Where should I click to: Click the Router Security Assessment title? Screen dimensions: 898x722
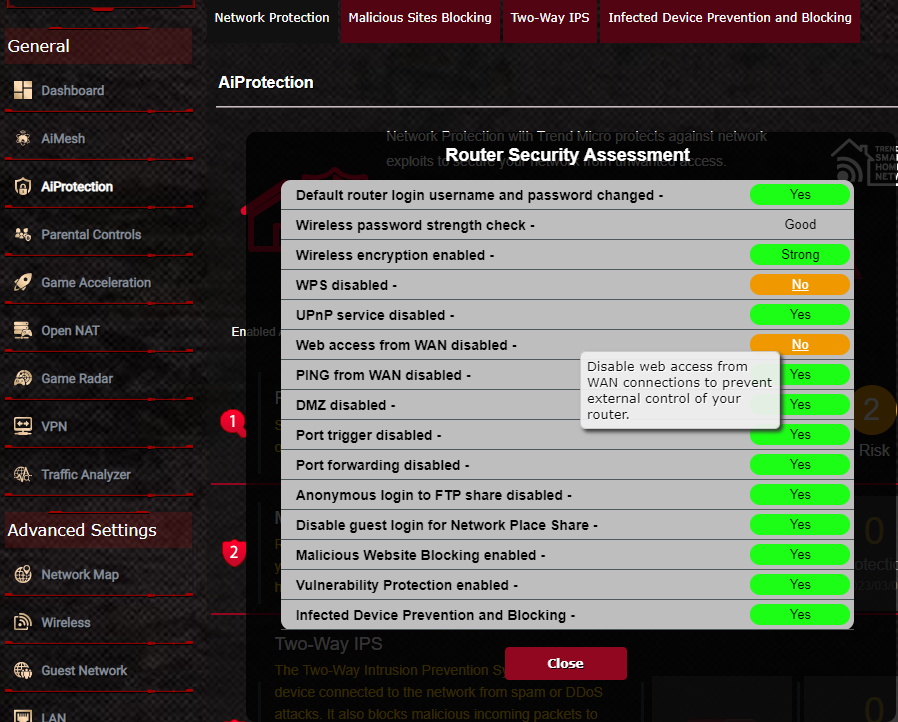point(568,155)
